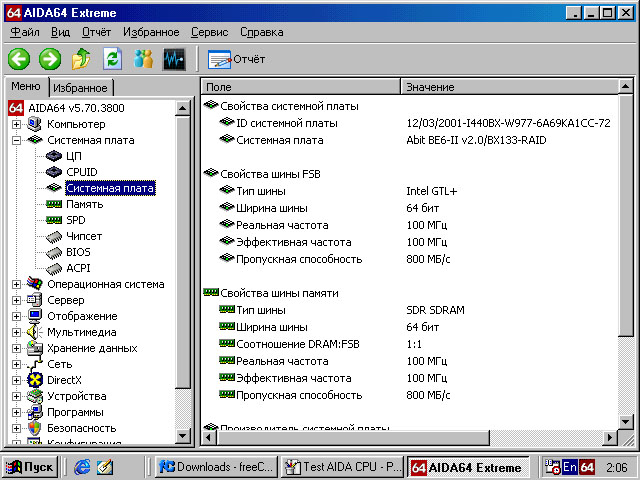
Task: Switch to Test AIDA CPU taskbar window
Action: [342, 467]
